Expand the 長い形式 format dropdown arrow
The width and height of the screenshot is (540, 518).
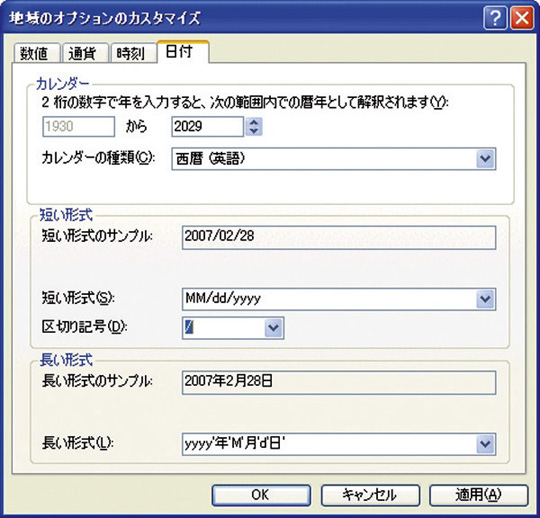point(486,444)
